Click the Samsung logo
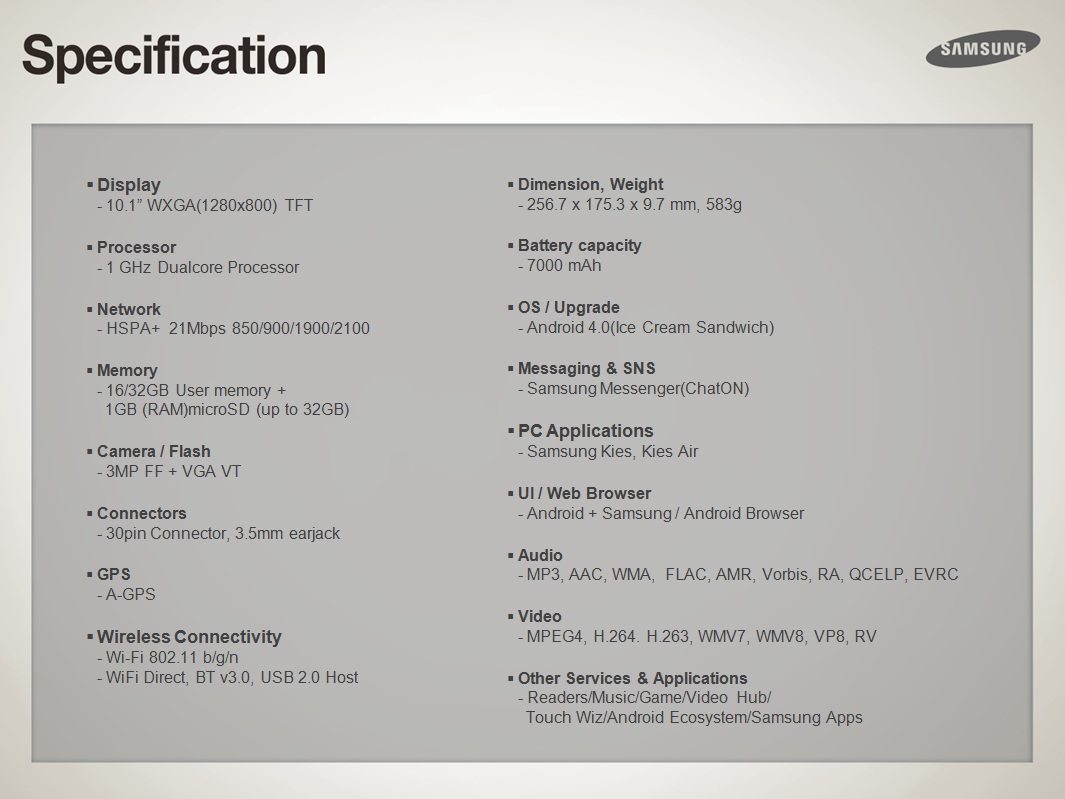 pyautogui.click(x=983, y=48)
